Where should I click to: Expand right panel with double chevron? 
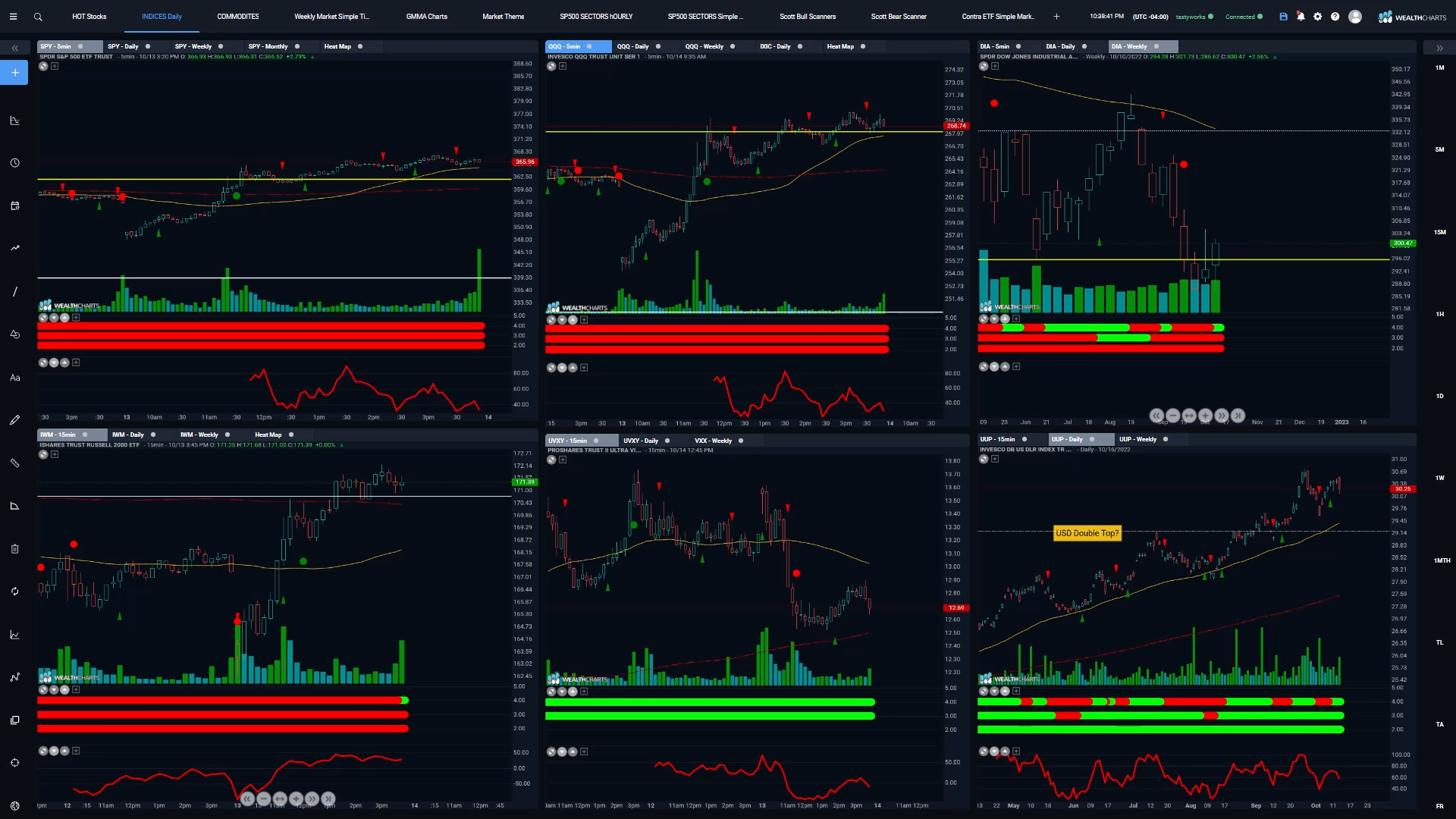tap(1439, 48)
